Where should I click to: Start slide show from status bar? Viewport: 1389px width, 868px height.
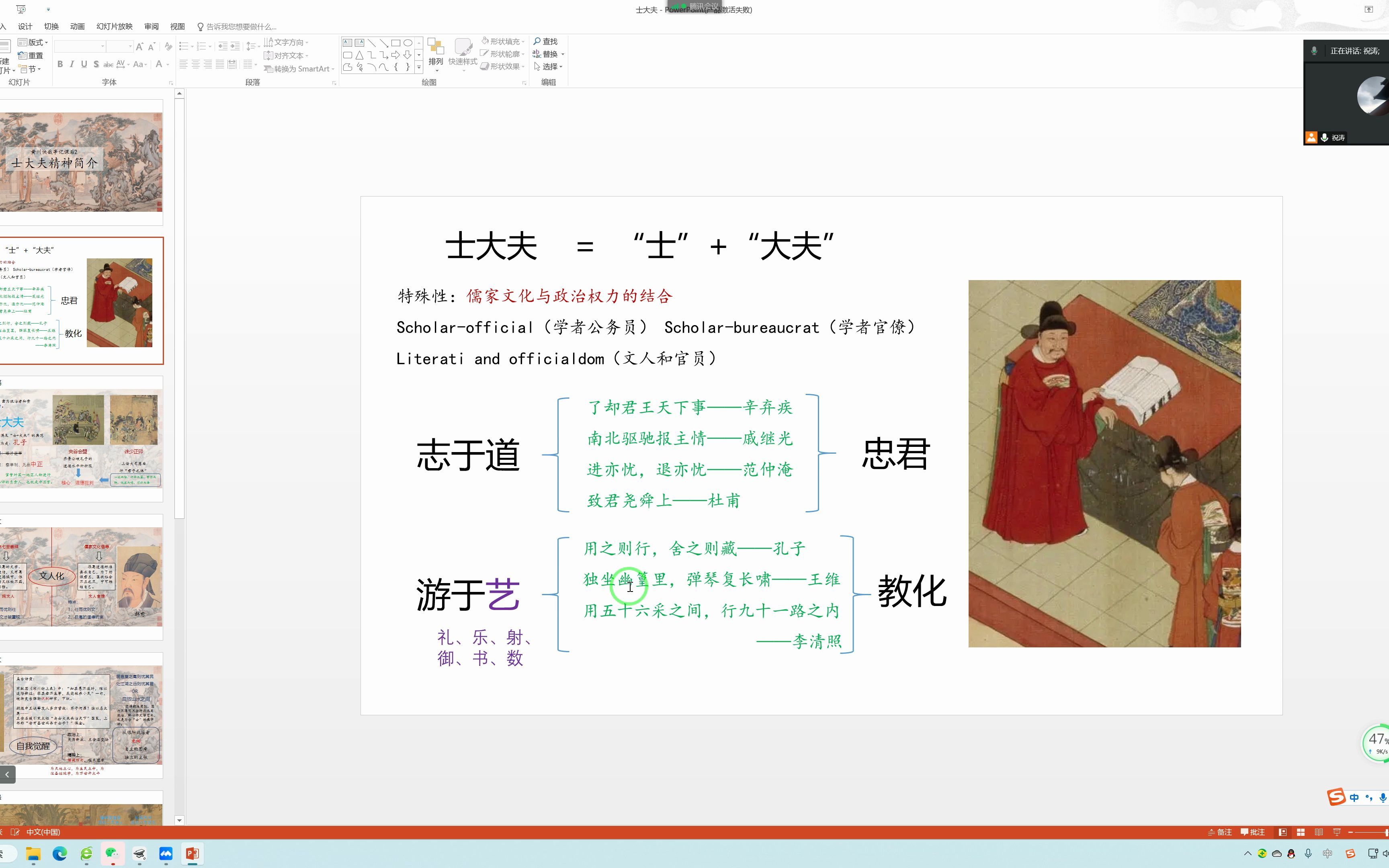point(1337,832)
